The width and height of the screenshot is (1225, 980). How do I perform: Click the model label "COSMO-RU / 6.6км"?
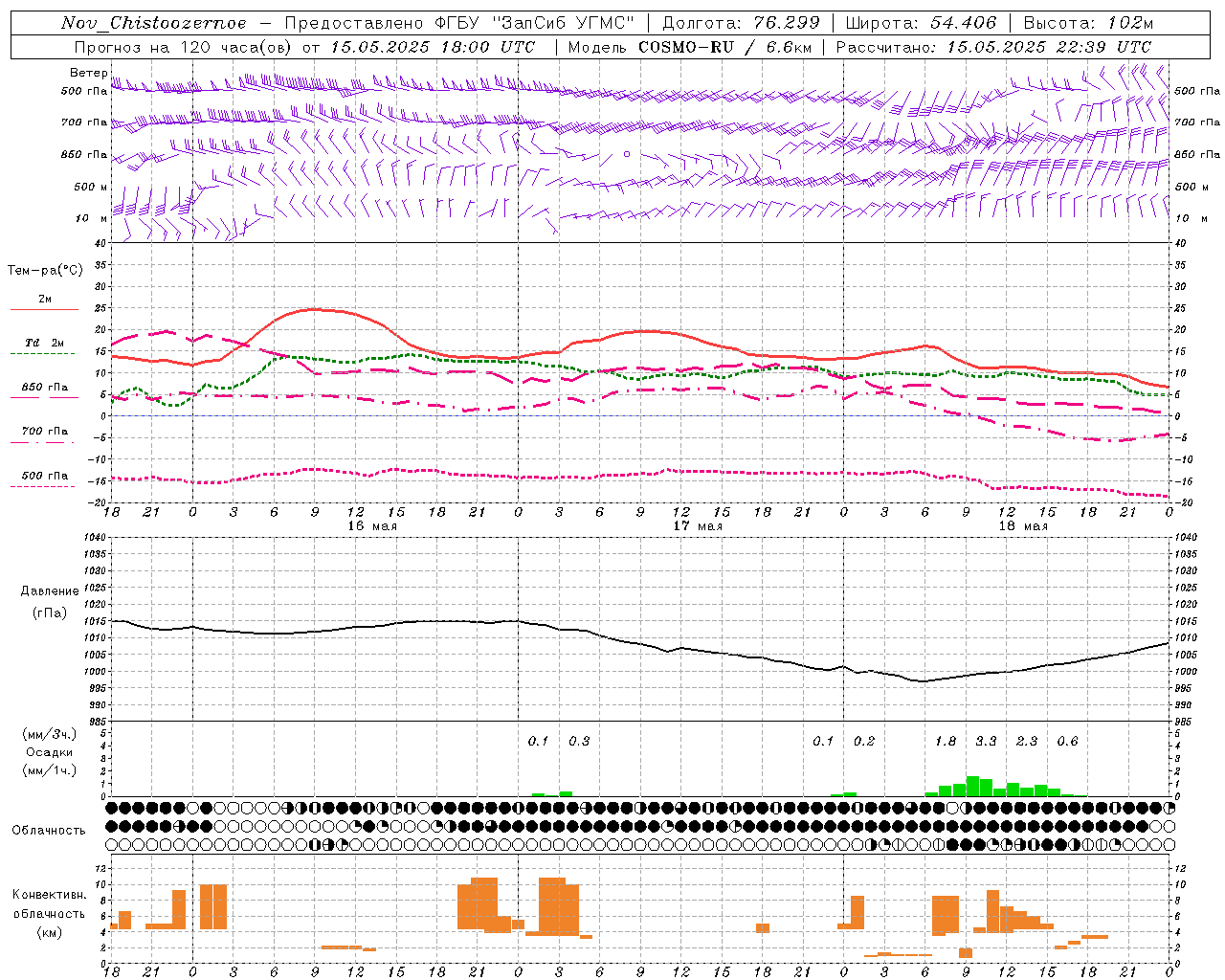pos(724,47)
